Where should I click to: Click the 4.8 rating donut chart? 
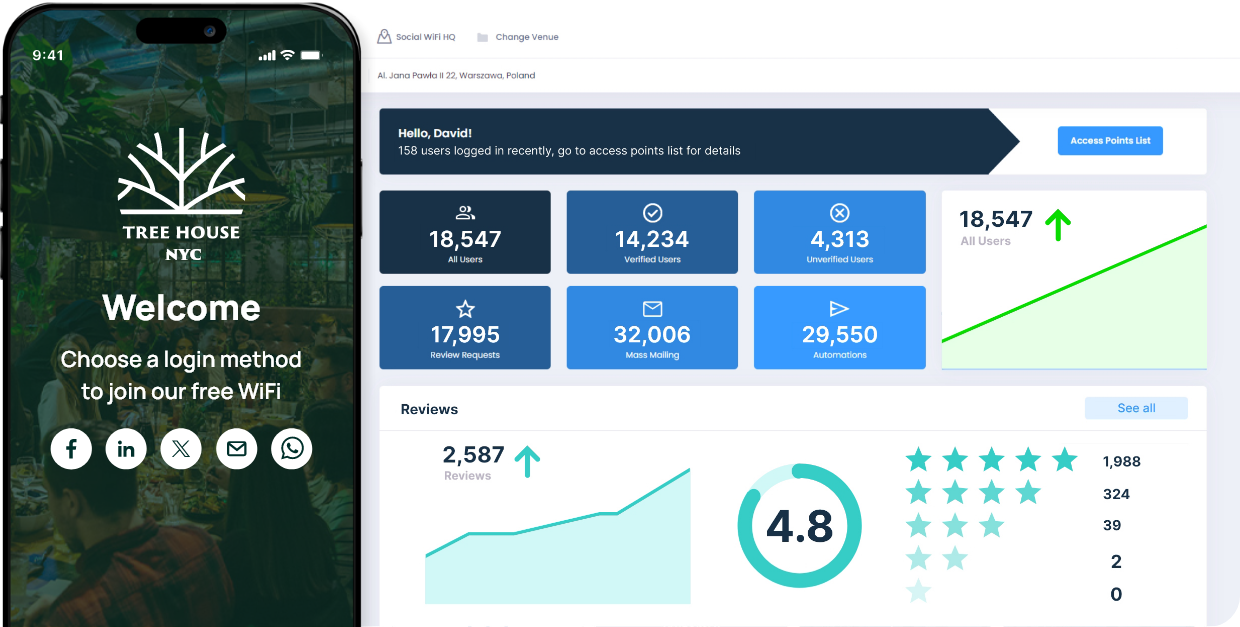[799, 525]
